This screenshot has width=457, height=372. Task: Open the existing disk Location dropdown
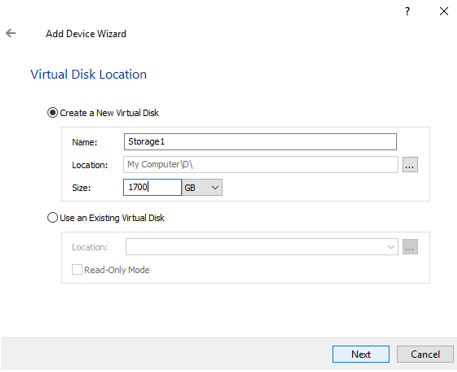point(262,247)
